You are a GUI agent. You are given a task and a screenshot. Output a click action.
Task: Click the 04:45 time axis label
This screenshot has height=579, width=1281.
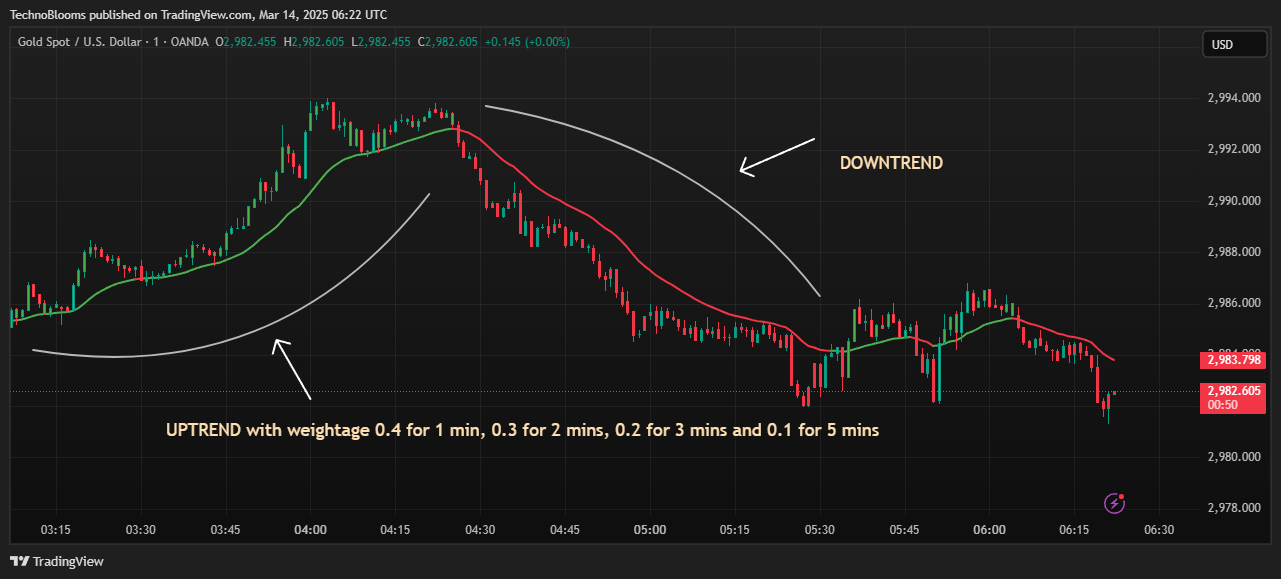tap(565, 529)
